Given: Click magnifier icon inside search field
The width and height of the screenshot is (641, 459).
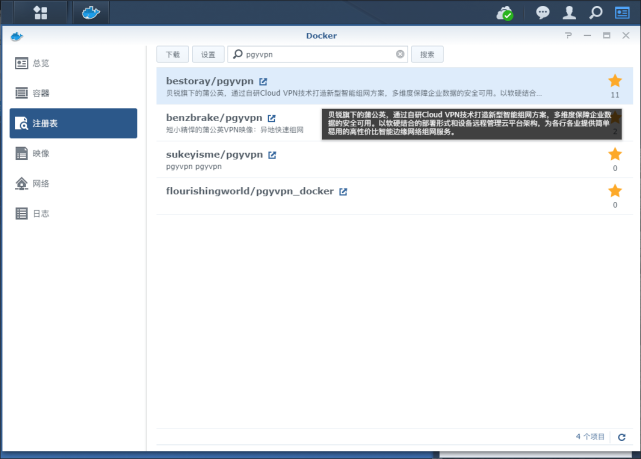Looking at the screenshot, I should coord(238,54).
